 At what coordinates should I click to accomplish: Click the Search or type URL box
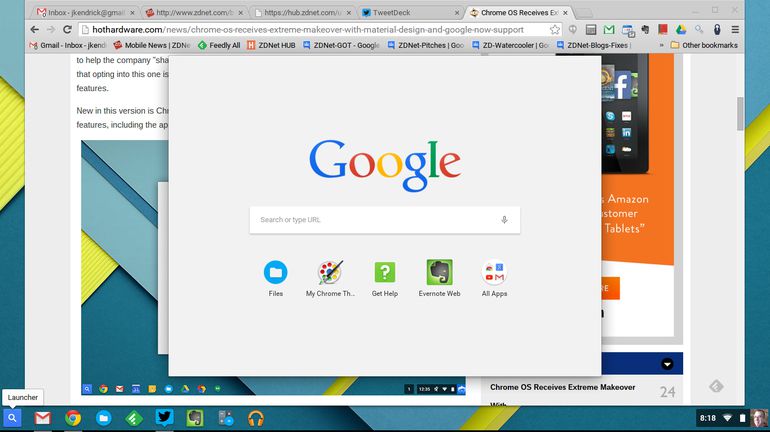[385, 220]
